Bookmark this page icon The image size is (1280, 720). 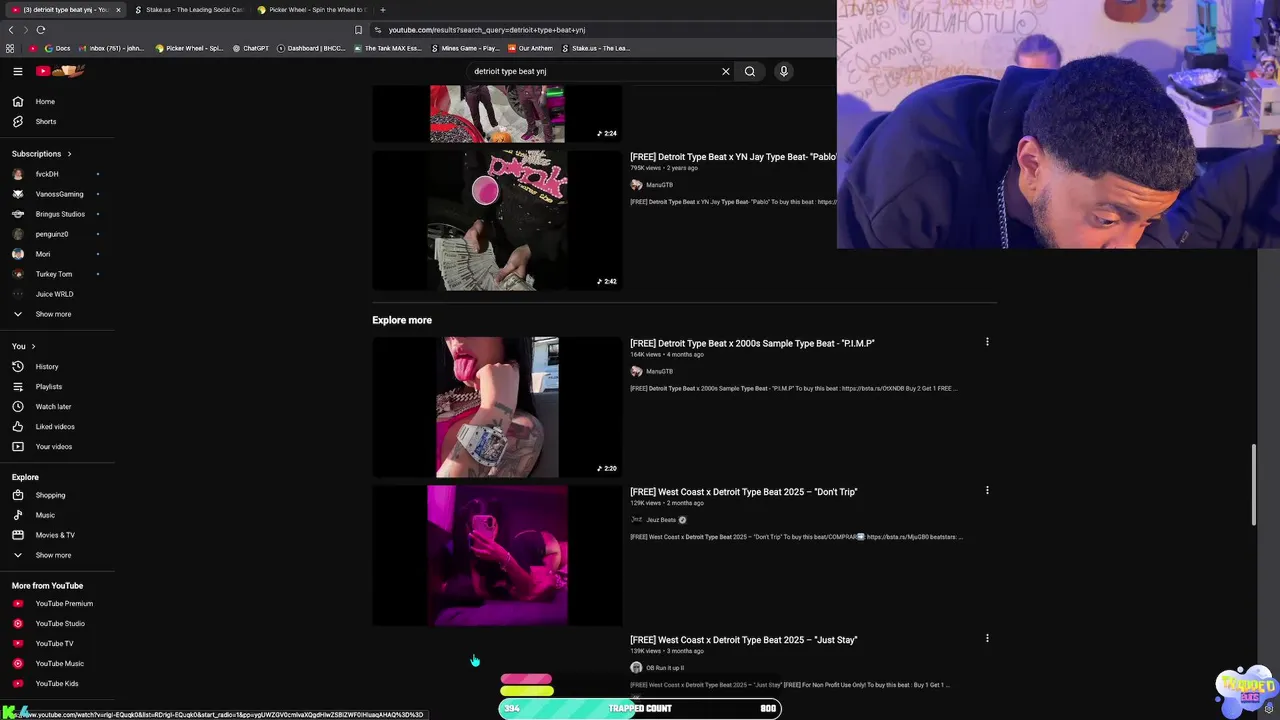coord(358,30)
